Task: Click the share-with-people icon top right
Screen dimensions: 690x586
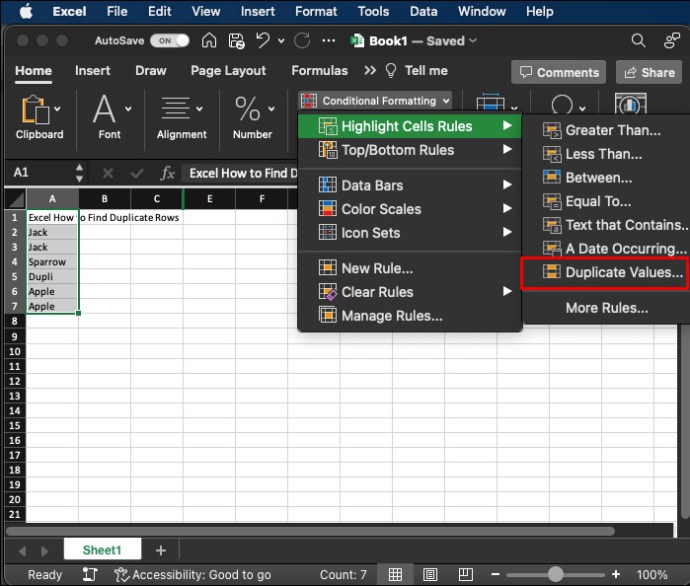Action: tap(672, 40)
